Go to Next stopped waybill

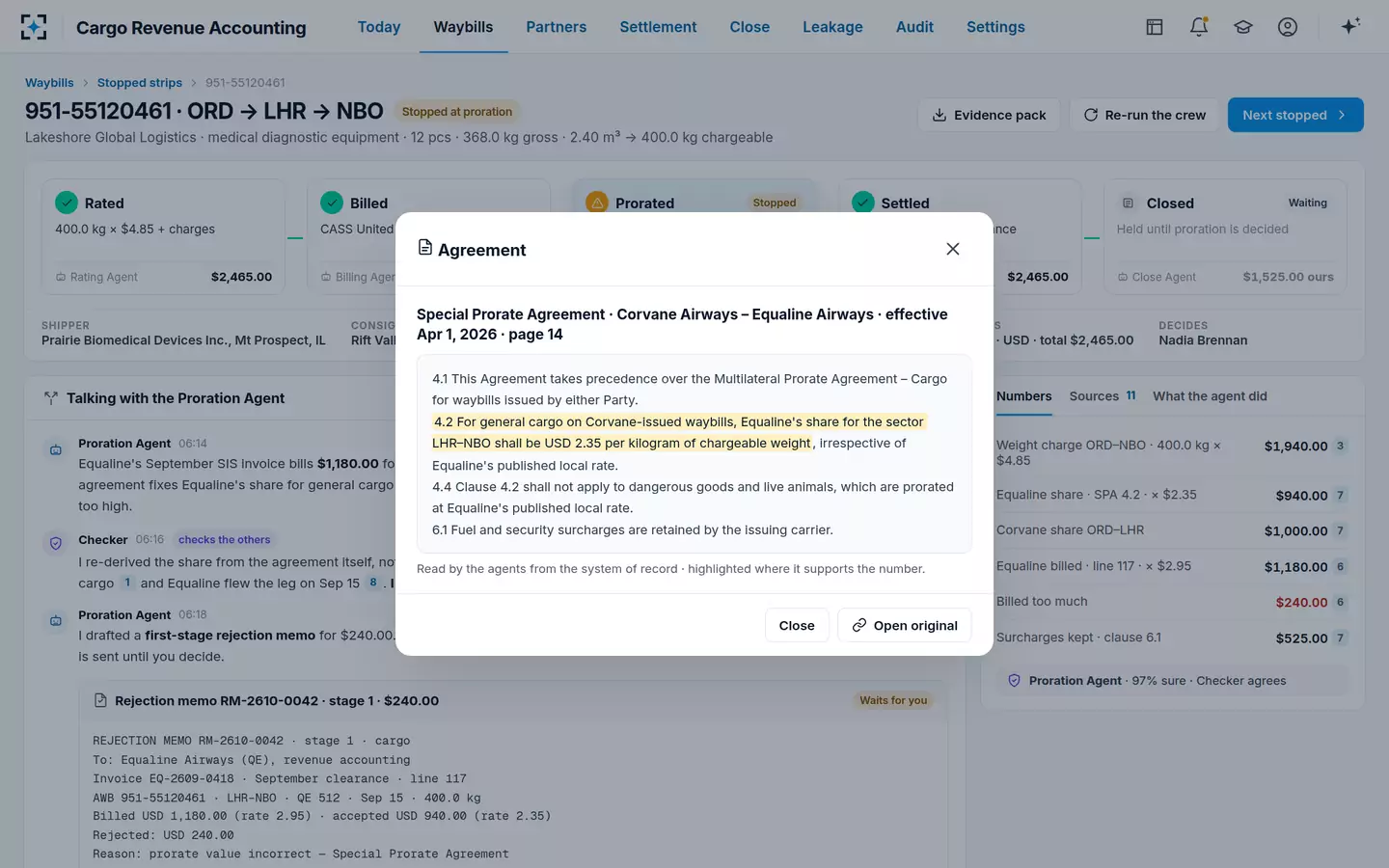coord(1295,115)
